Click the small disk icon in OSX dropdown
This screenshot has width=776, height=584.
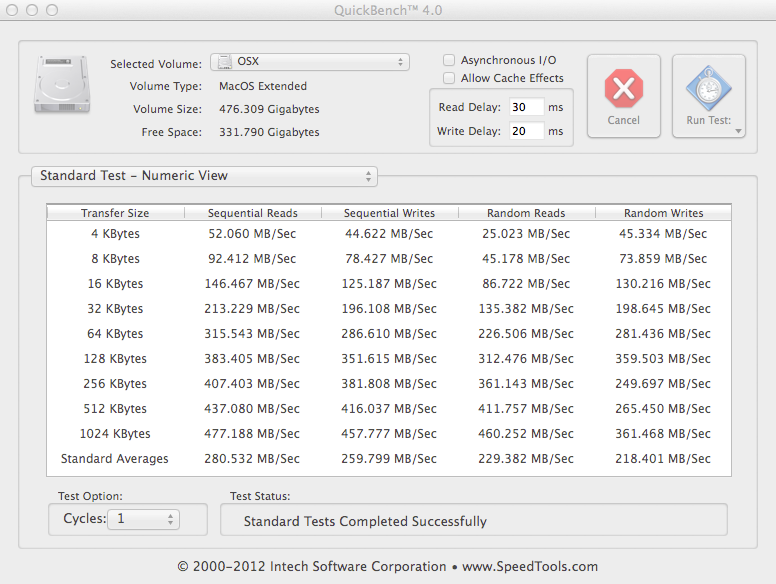pyautogui.click(x=225, y=62)
